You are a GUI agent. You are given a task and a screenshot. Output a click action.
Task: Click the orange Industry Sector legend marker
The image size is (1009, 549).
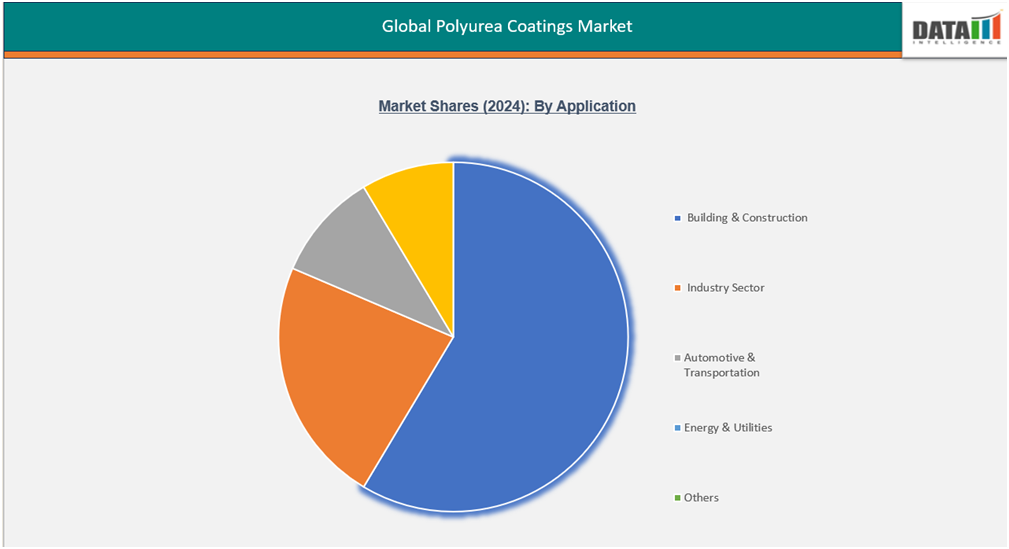tap(678, 288)
